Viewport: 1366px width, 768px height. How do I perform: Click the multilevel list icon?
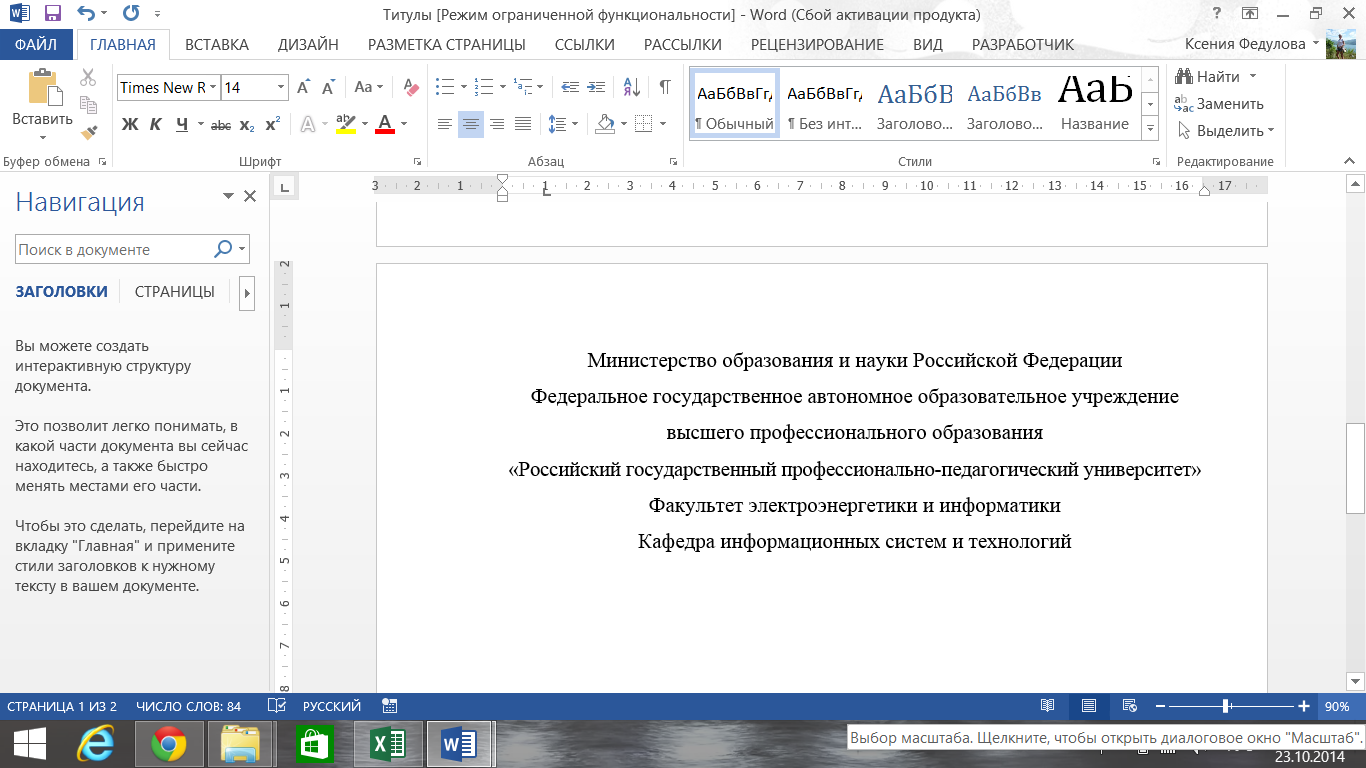pyautogui.click(x=521, y=87)
